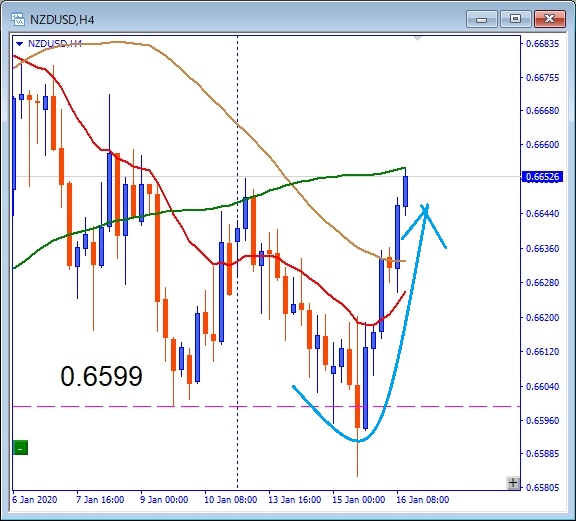Click the 0.66755 price scale value
The image size is (576, 521).
tap(543, 78)
